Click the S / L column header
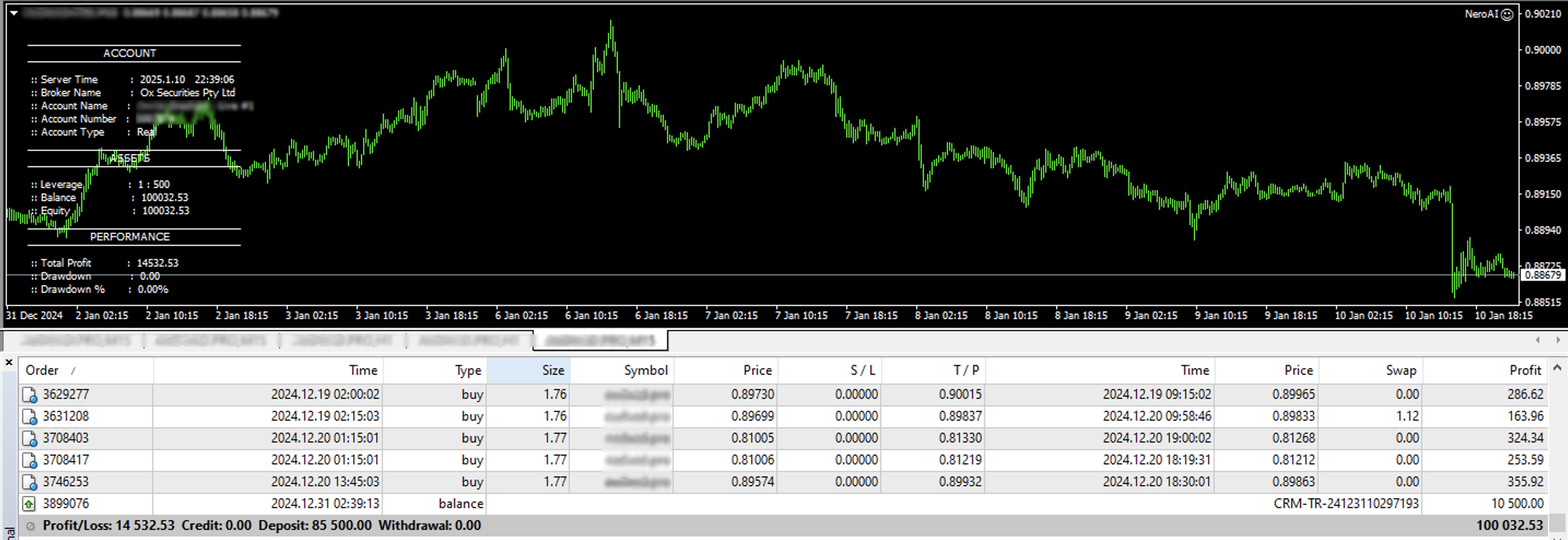Image resolution: width=1568 pixels, height=540 pixels. pos(830,370)
